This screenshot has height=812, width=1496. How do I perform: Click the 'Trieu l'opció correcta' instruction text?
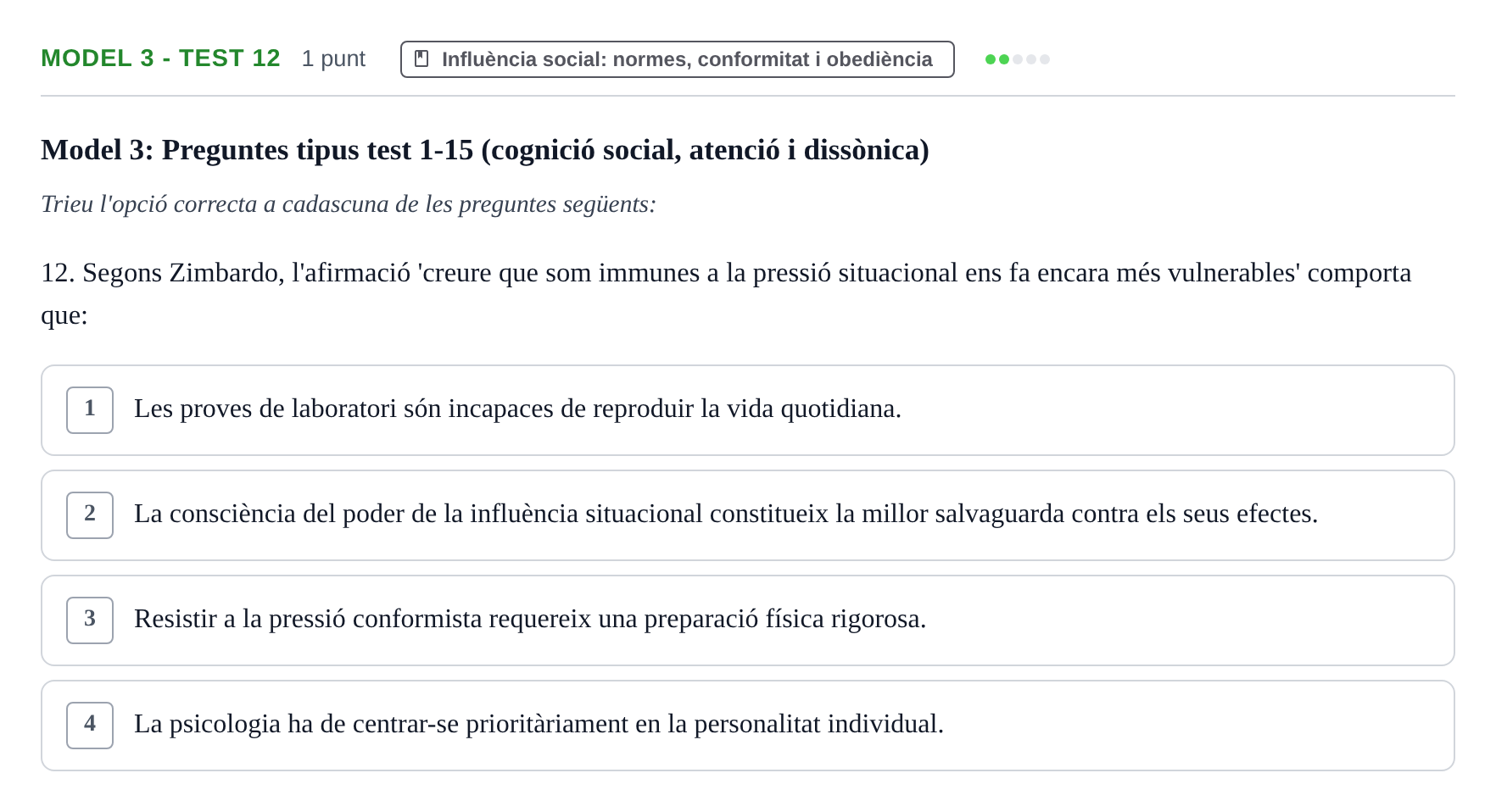tap(349, 204)
